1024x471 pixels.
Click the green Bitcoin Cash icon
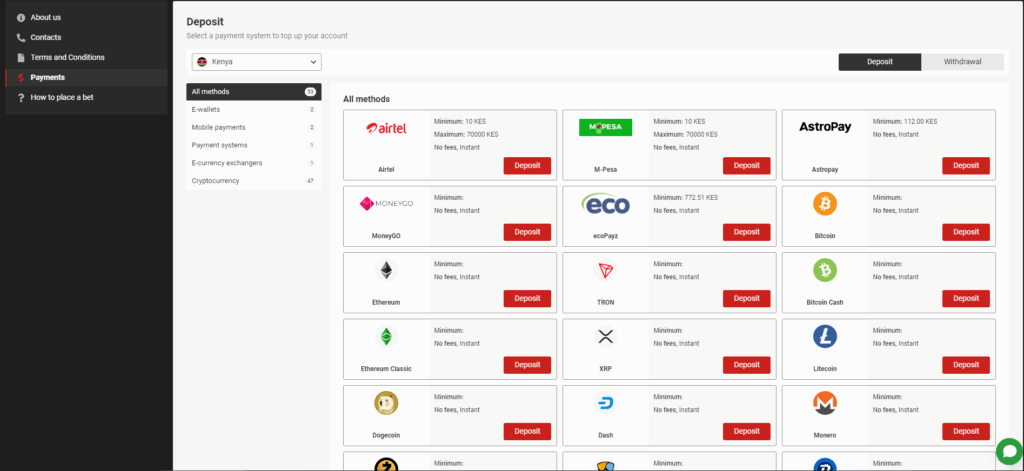coord(825,270)
